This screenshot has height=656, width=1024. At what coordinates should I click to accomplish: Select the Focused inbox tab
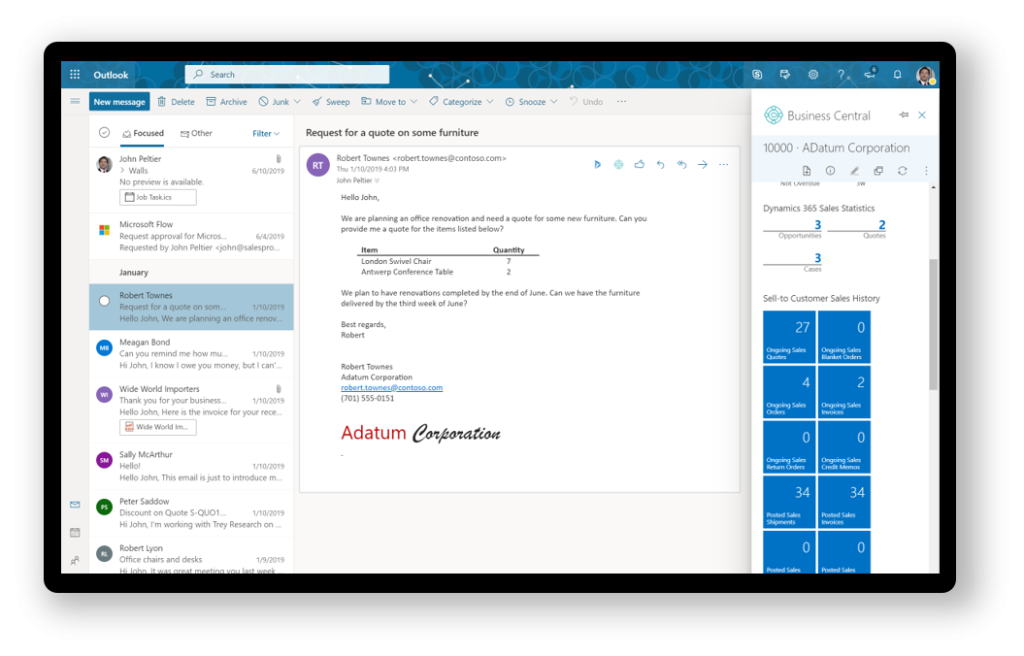[143, 133]
